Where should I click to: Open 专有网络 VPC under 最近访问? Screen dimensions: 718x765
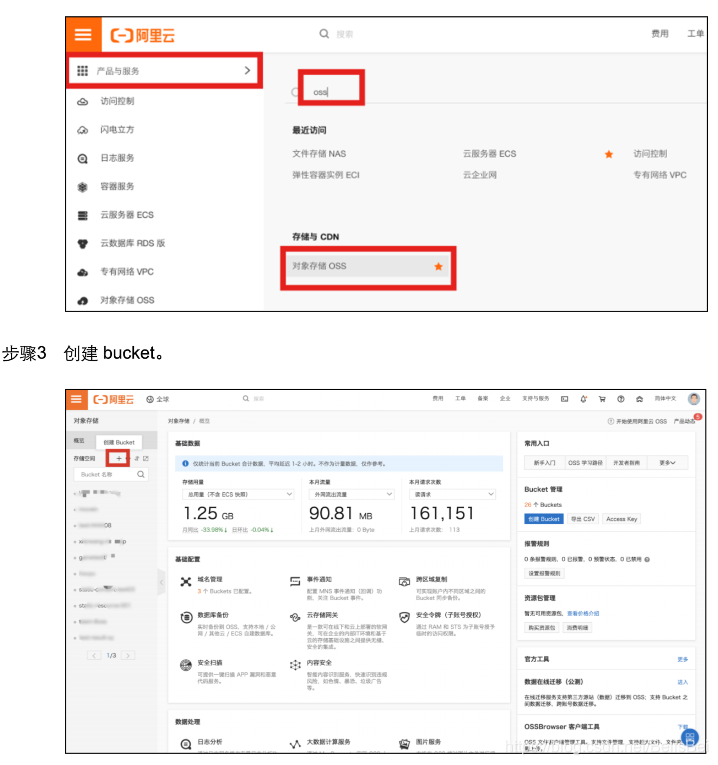[659, 175]
